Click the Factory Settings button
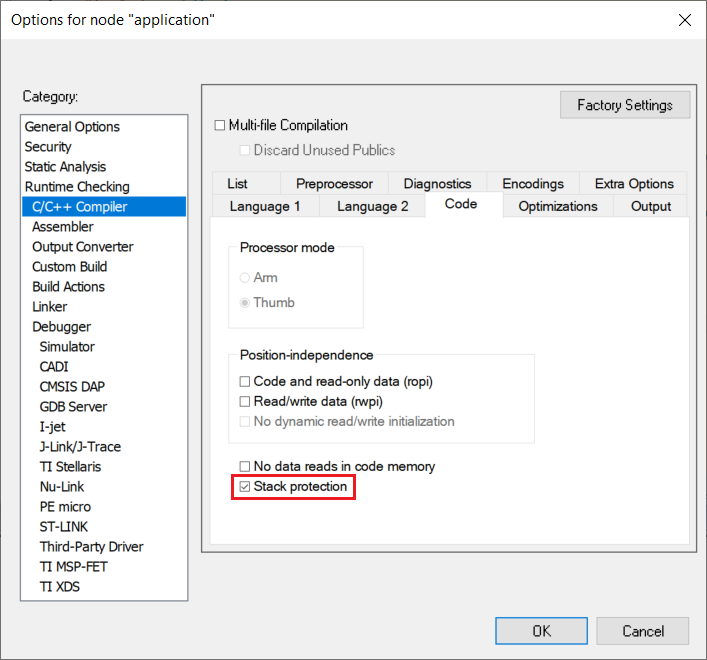 tap(625, 105)
